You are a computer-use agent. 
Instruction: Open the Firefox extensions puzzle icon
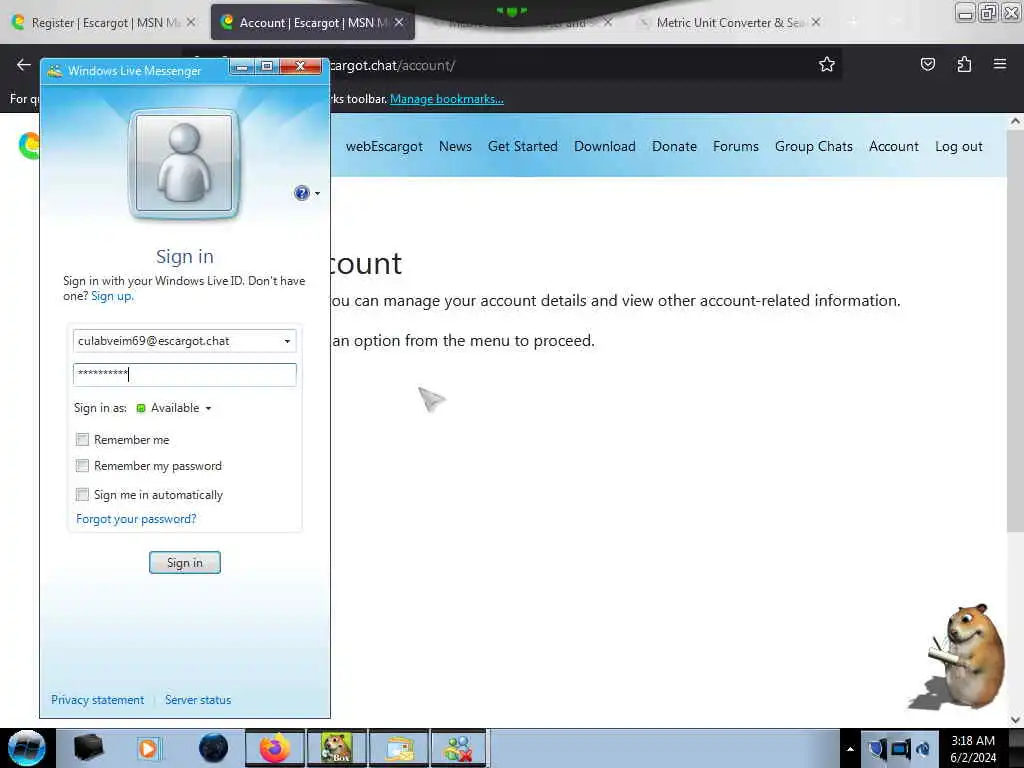point(964,64)
